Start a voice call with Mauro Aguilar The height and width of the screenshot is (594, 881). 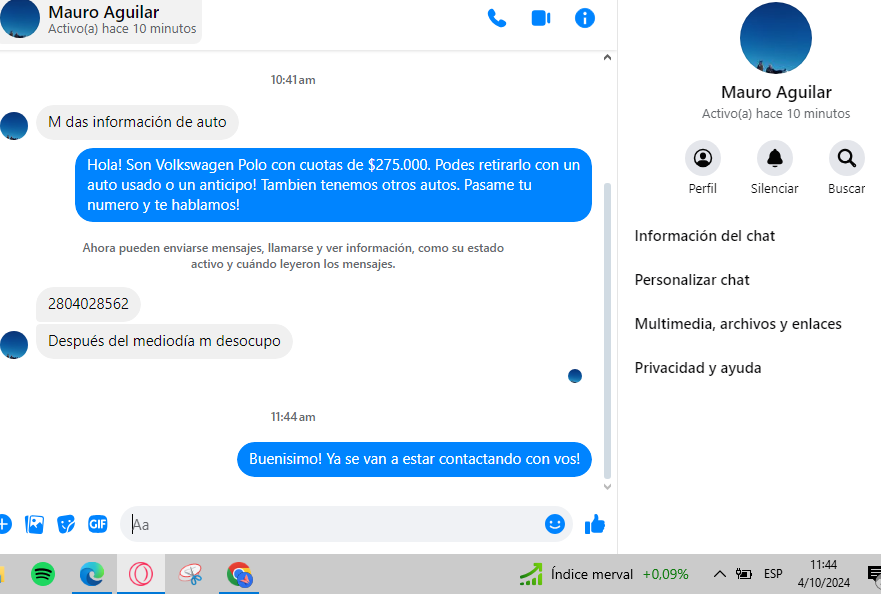click(497, 18)
